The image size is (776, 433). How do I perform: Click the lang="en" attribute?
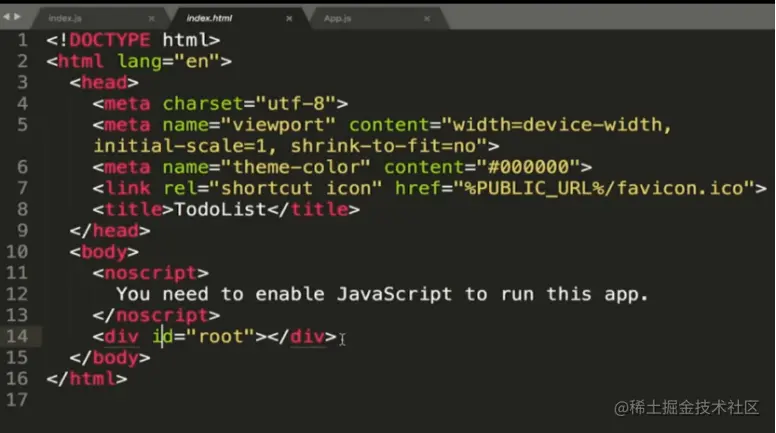[x=168, y=61]
